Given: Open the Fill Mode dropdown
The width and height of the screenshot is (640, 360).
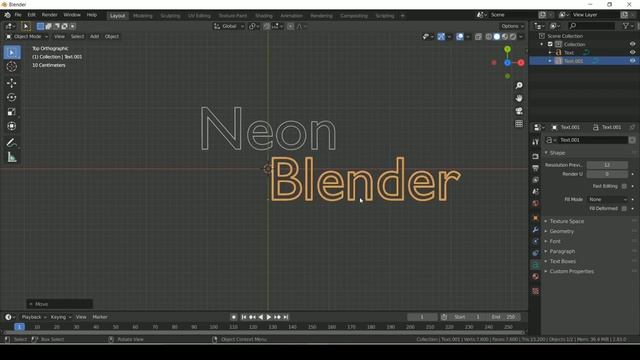Looking at the screenshot, I should click(607, 200).
